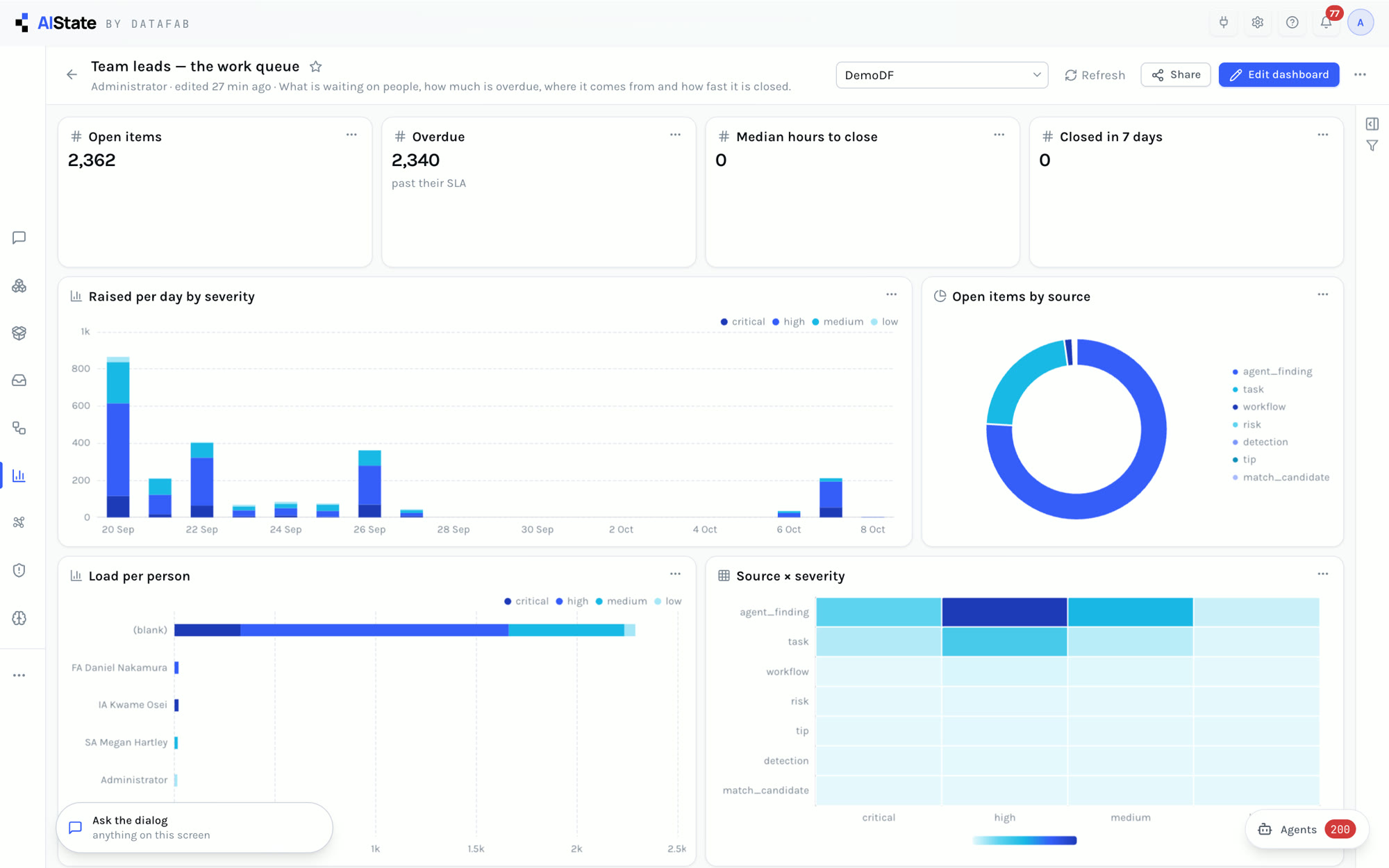
Task: Open notifications bell with 77 badge
Action: (1326, 22)
